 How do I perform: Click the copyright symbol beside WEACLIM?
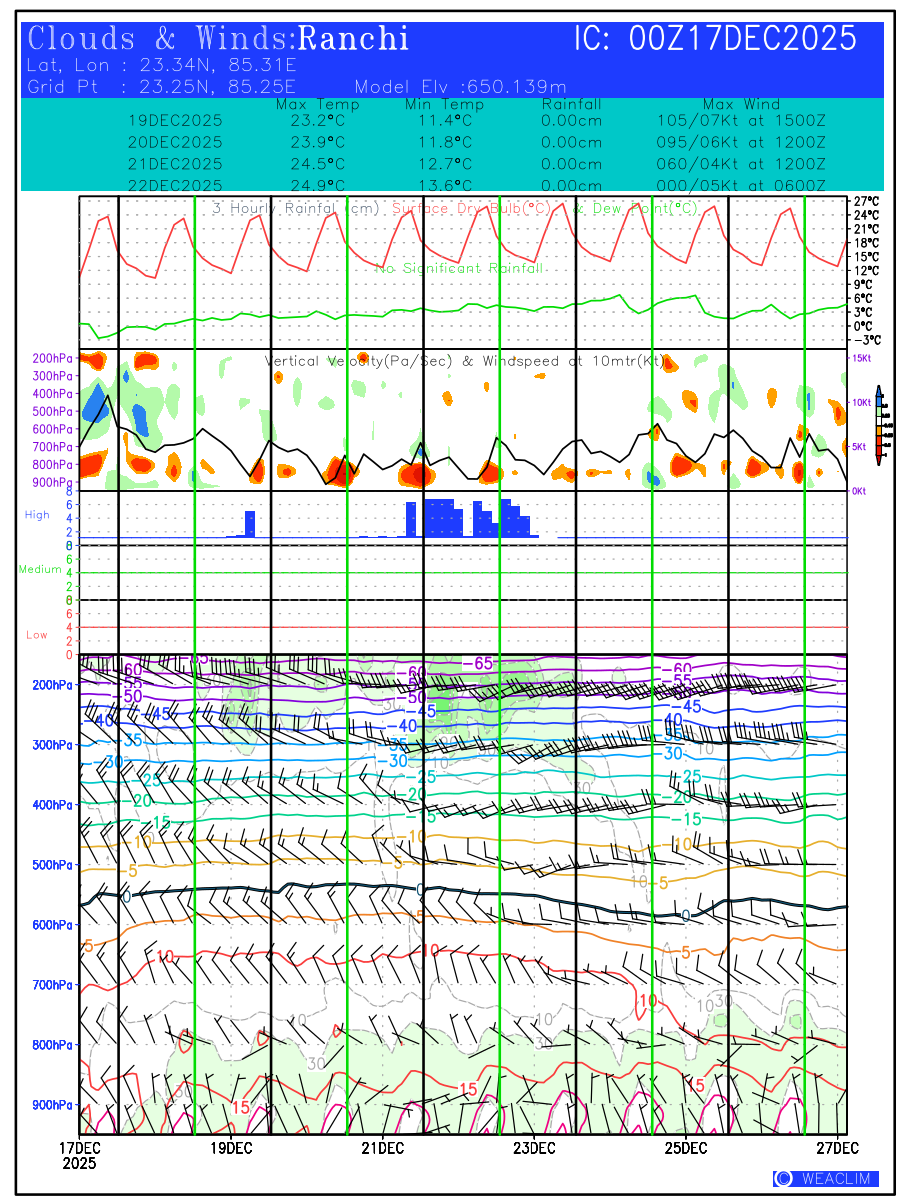(783, 1178)
